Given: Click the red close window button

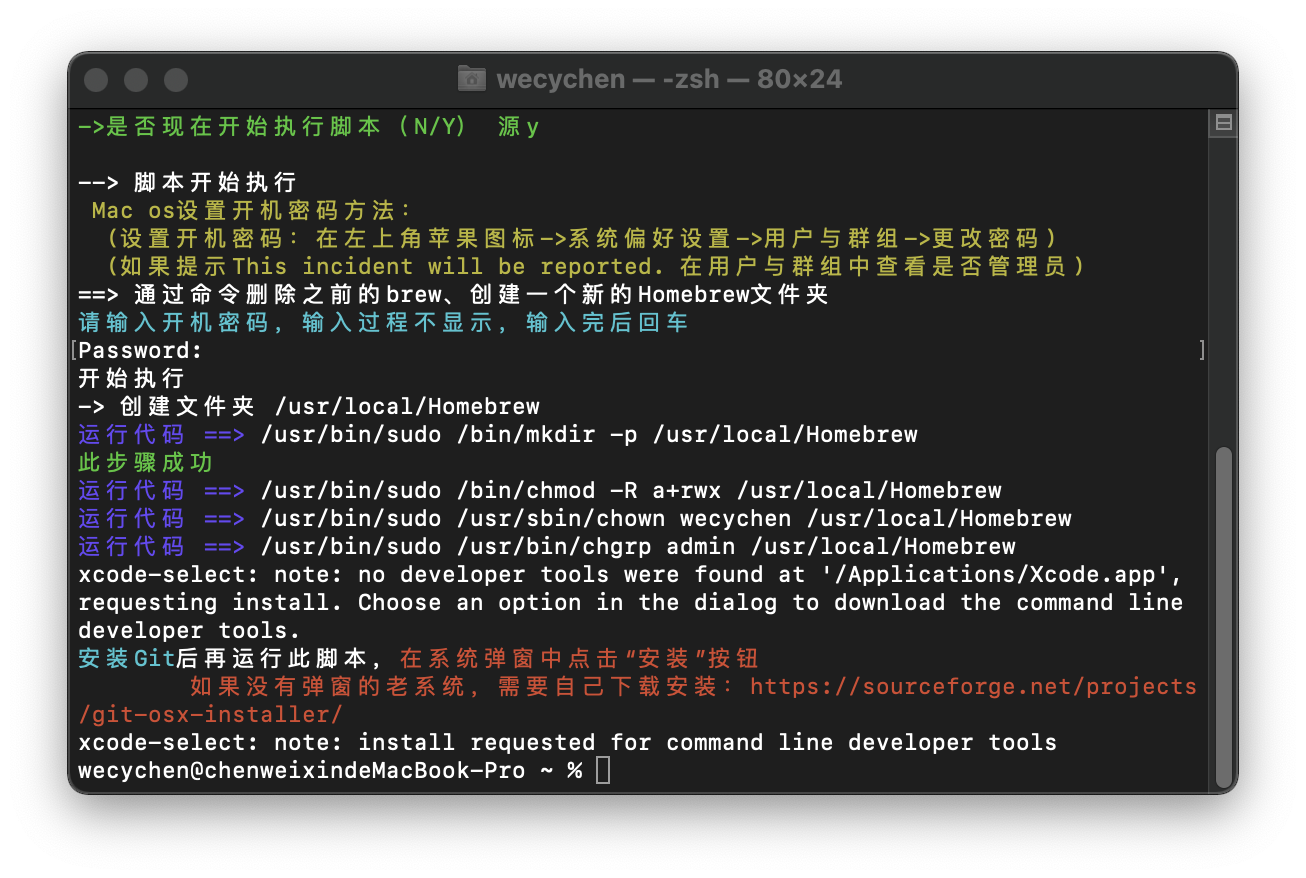Looking at the screenshot, I should tap(96, 80).
